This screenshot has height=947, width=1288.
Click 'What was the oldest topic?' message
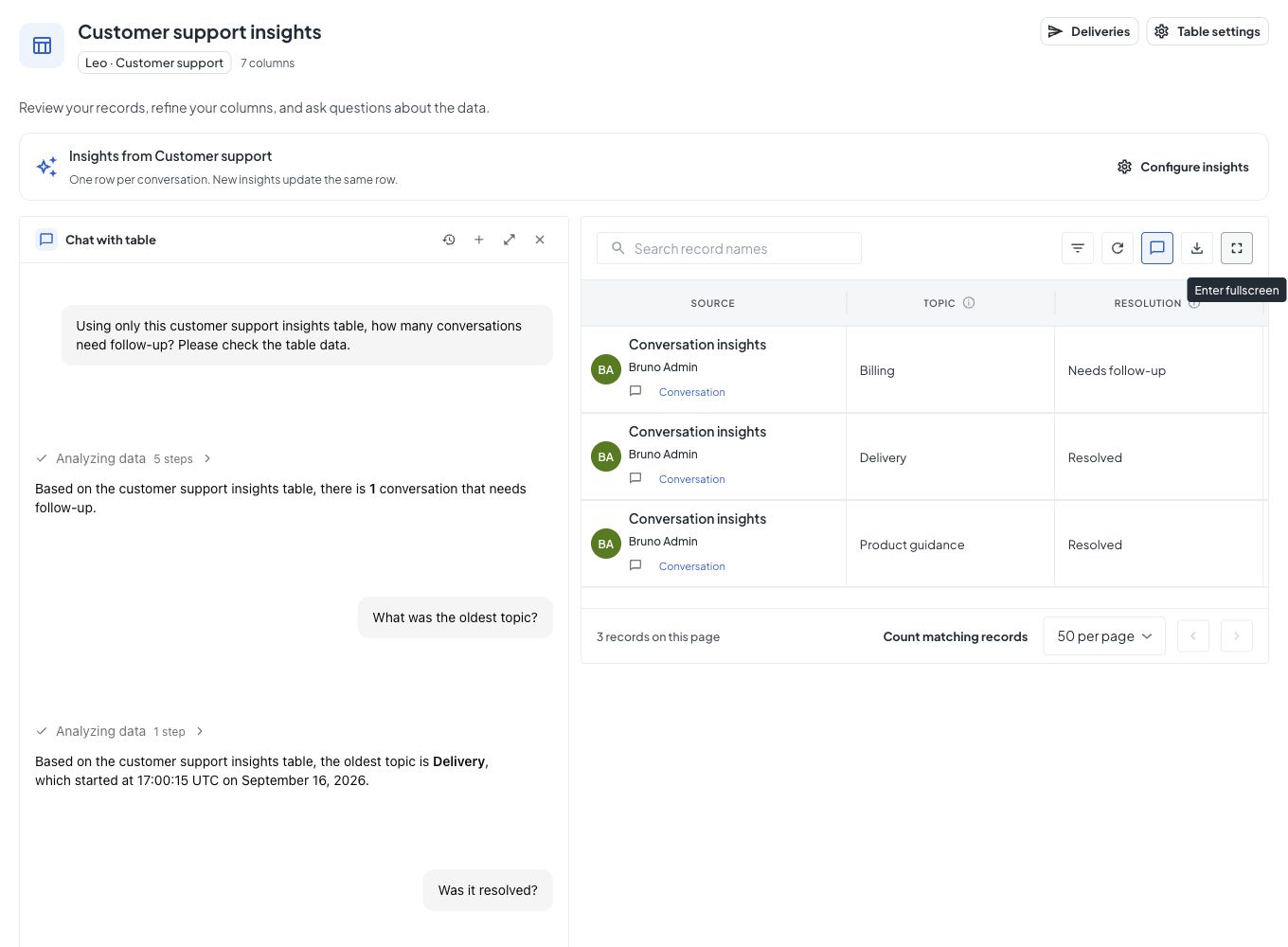click(x=455, y=617)
